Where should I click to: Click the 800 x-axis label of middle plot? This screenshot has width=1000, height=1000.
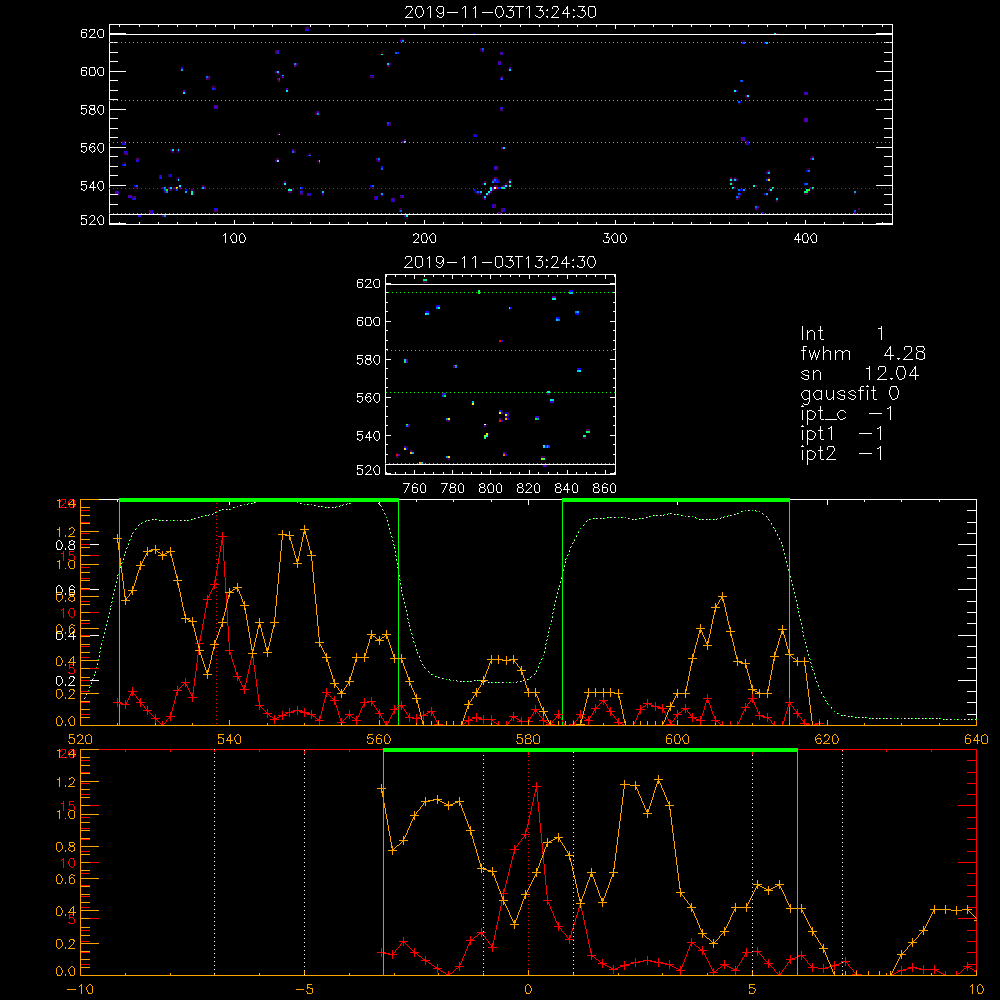click(x=490, y=489)
